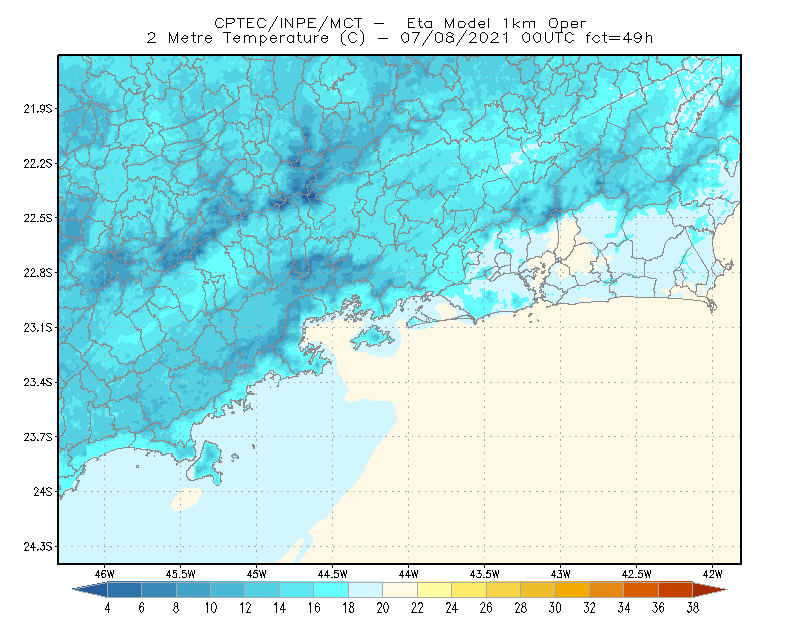The width and height of the screenshot is (800, 618).
Task: Click the 42W longitude label
Action: click(713, 574)
